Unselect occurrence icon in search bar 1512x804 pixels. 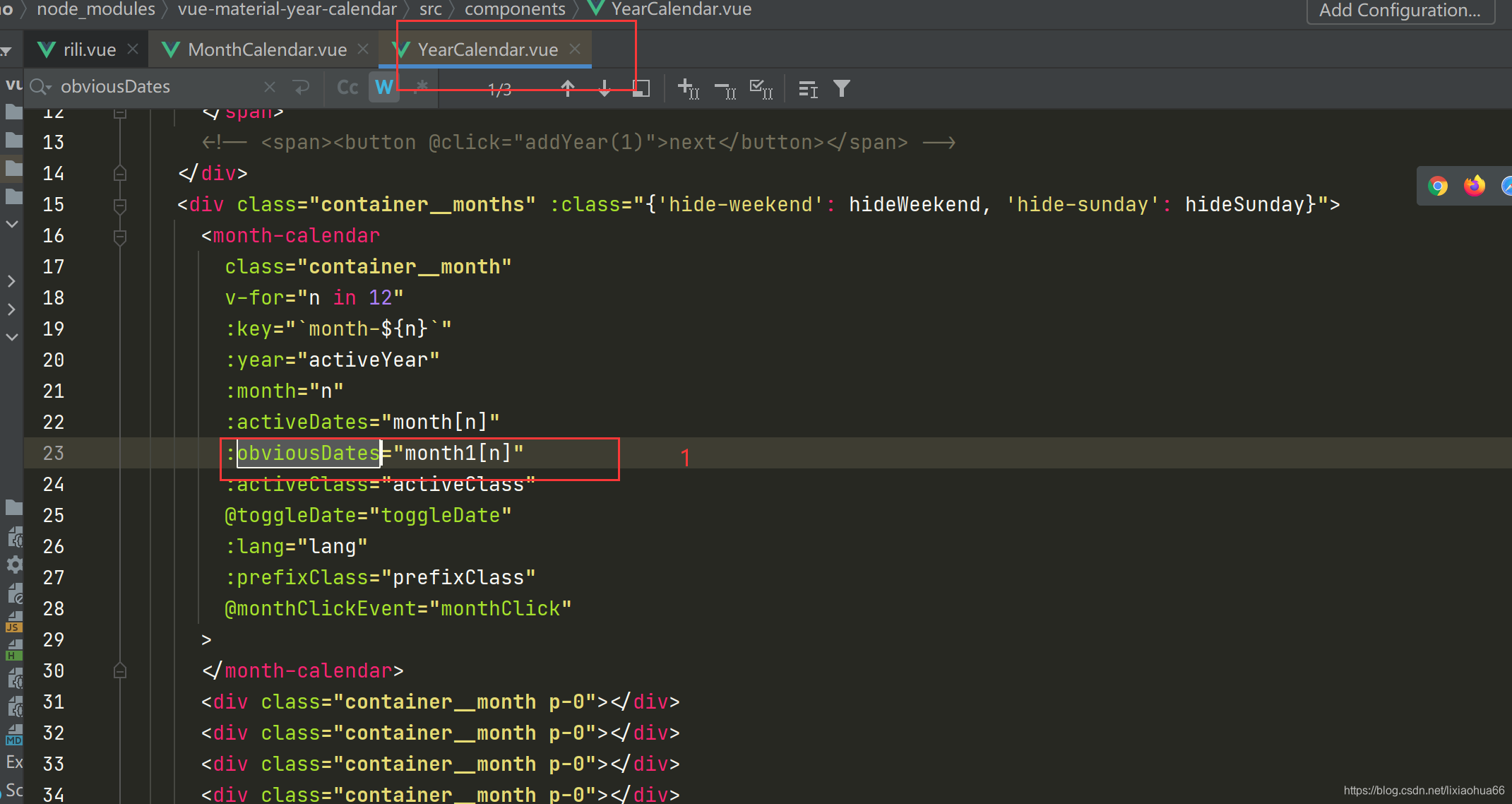click(725, 89)
